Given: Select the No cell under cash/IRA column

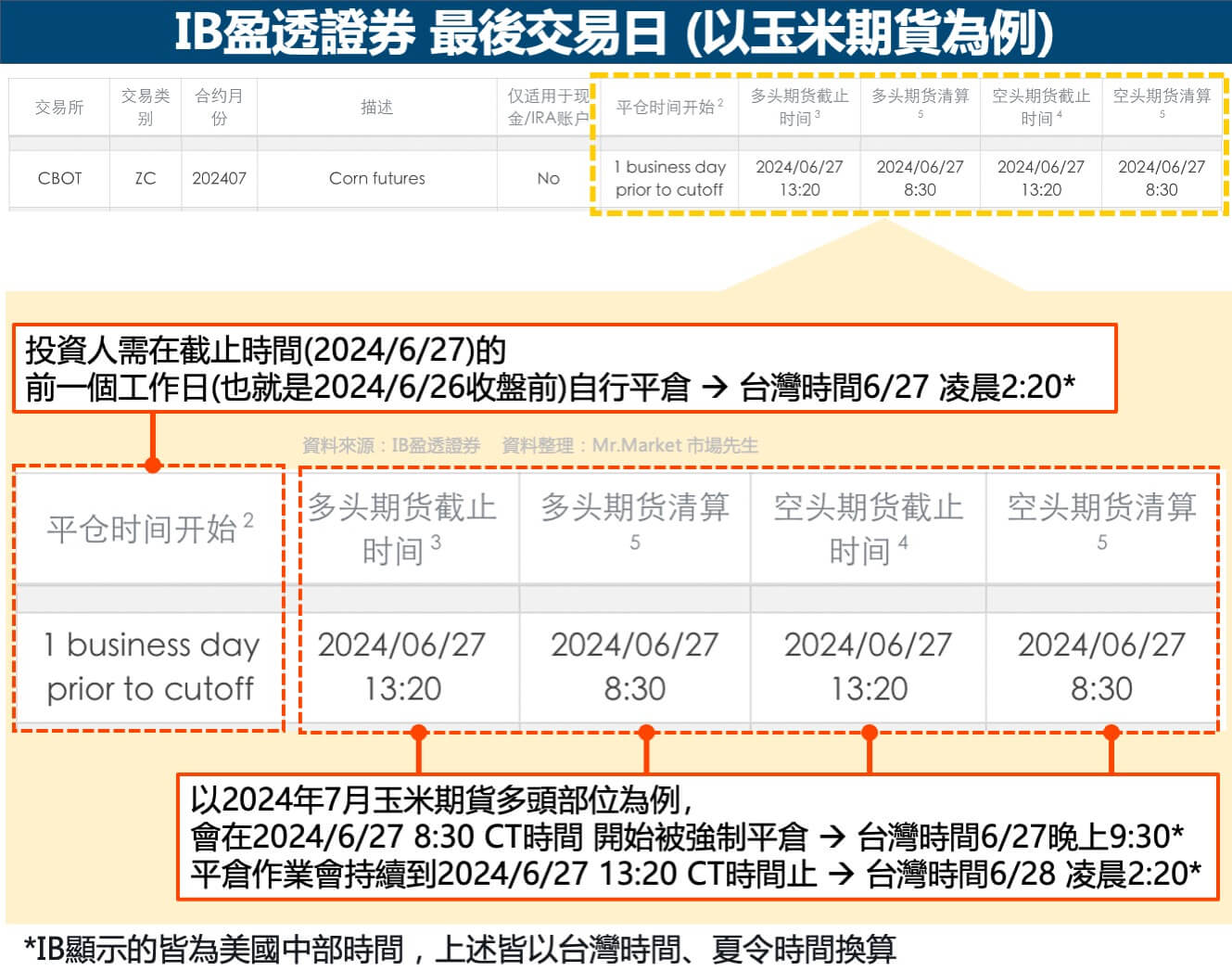Looking at the screenshot, I should (x=548, y=178).
